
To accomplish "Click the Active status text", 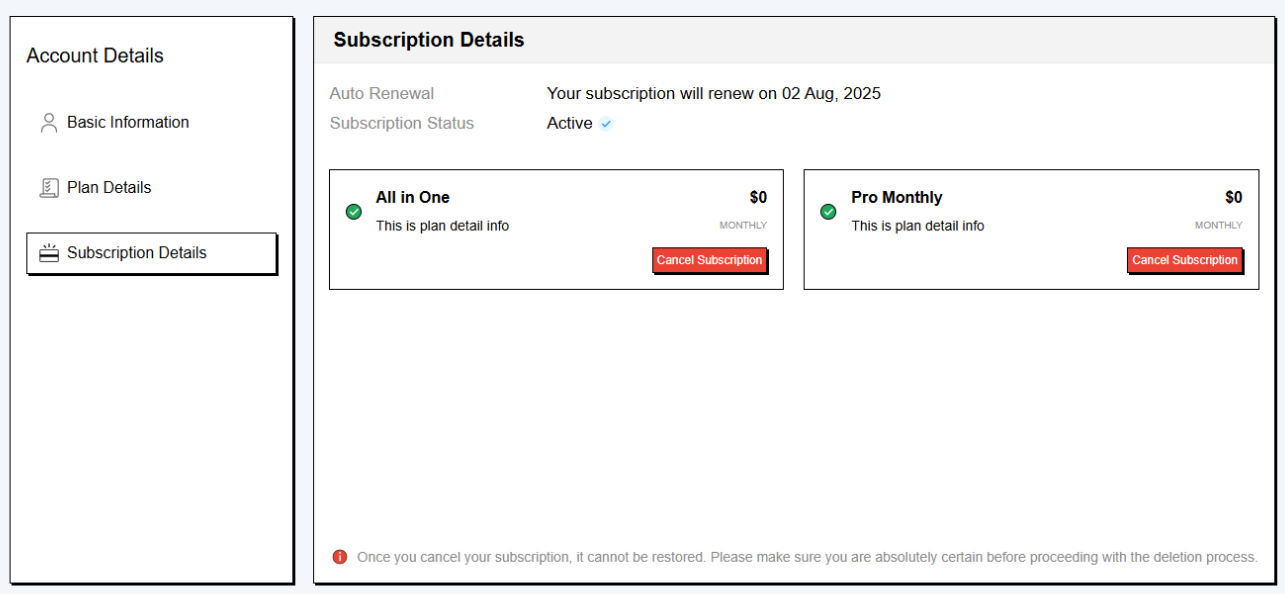I will coord(570,124).
